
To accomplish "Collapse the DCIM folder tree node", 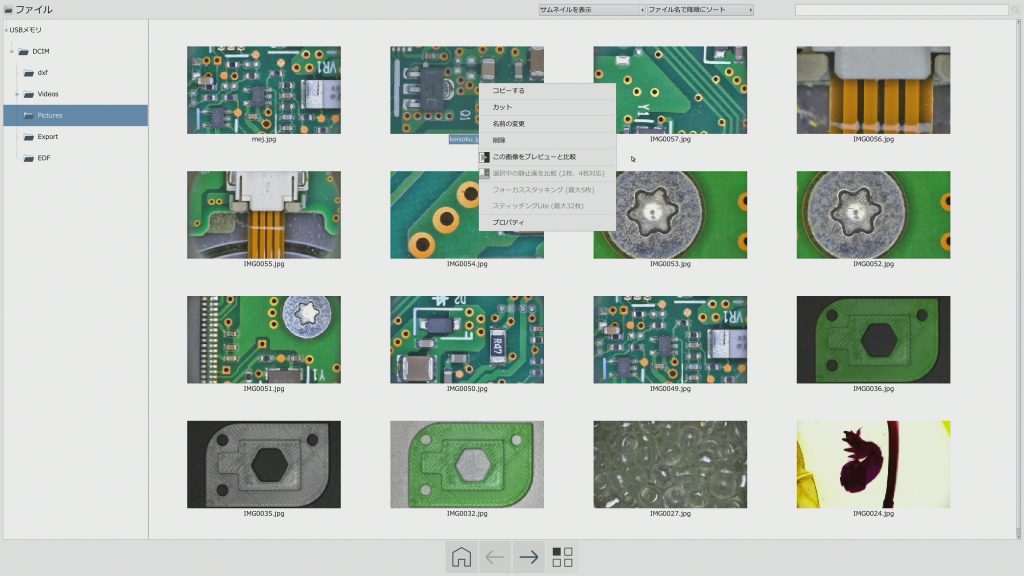I will [x=11, y=51].
